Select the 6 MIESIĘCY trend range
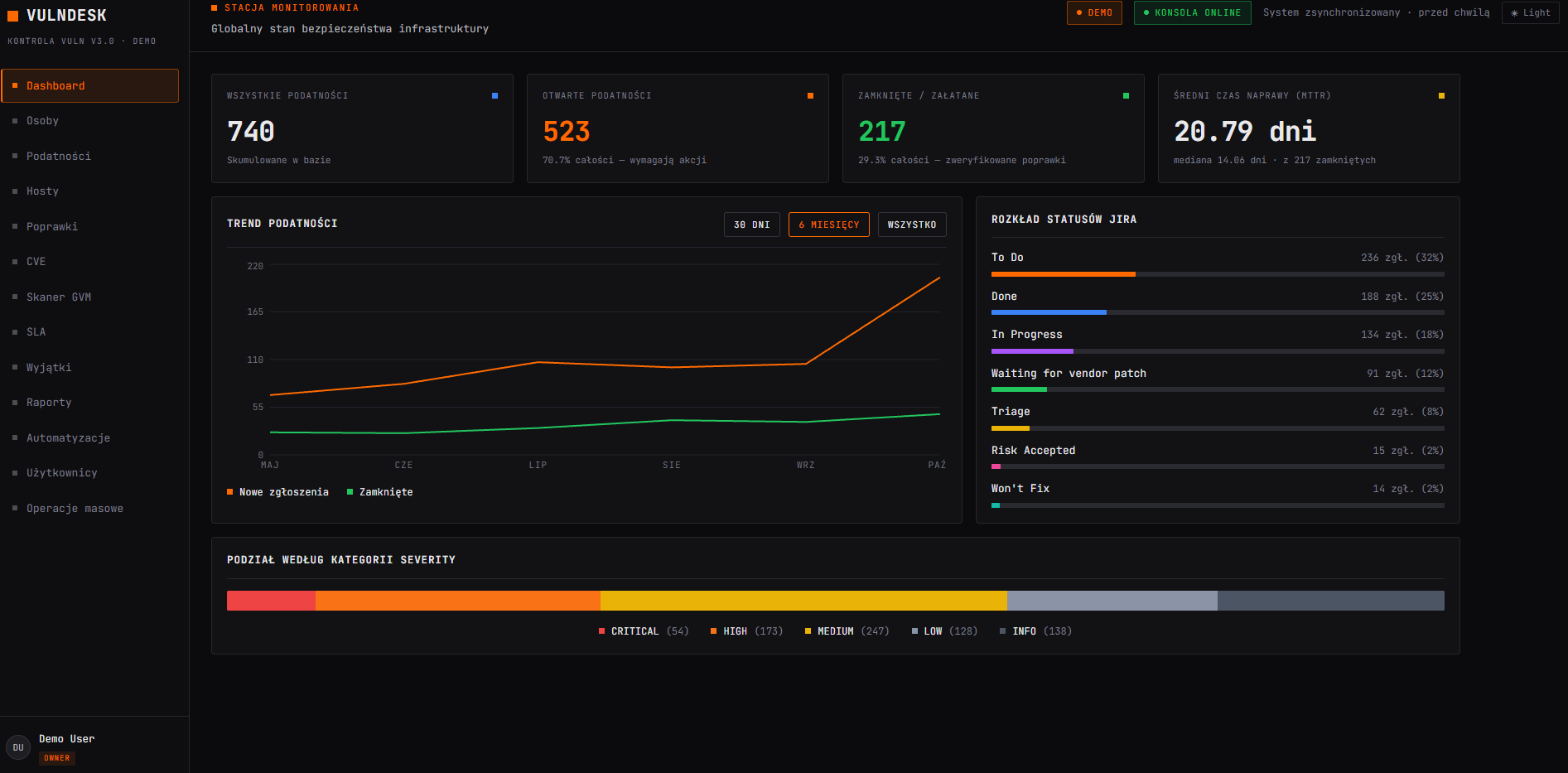The height and width of the screenshot is (773, 1568). click(828, 225)
